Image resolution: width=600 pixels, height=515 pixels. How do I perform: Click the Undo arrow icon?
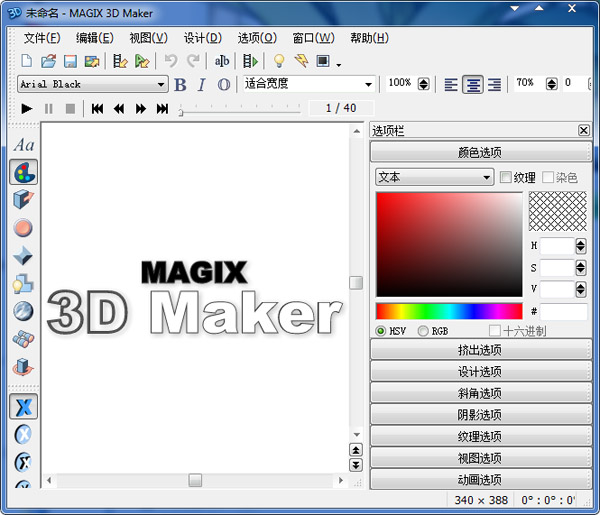170,61
